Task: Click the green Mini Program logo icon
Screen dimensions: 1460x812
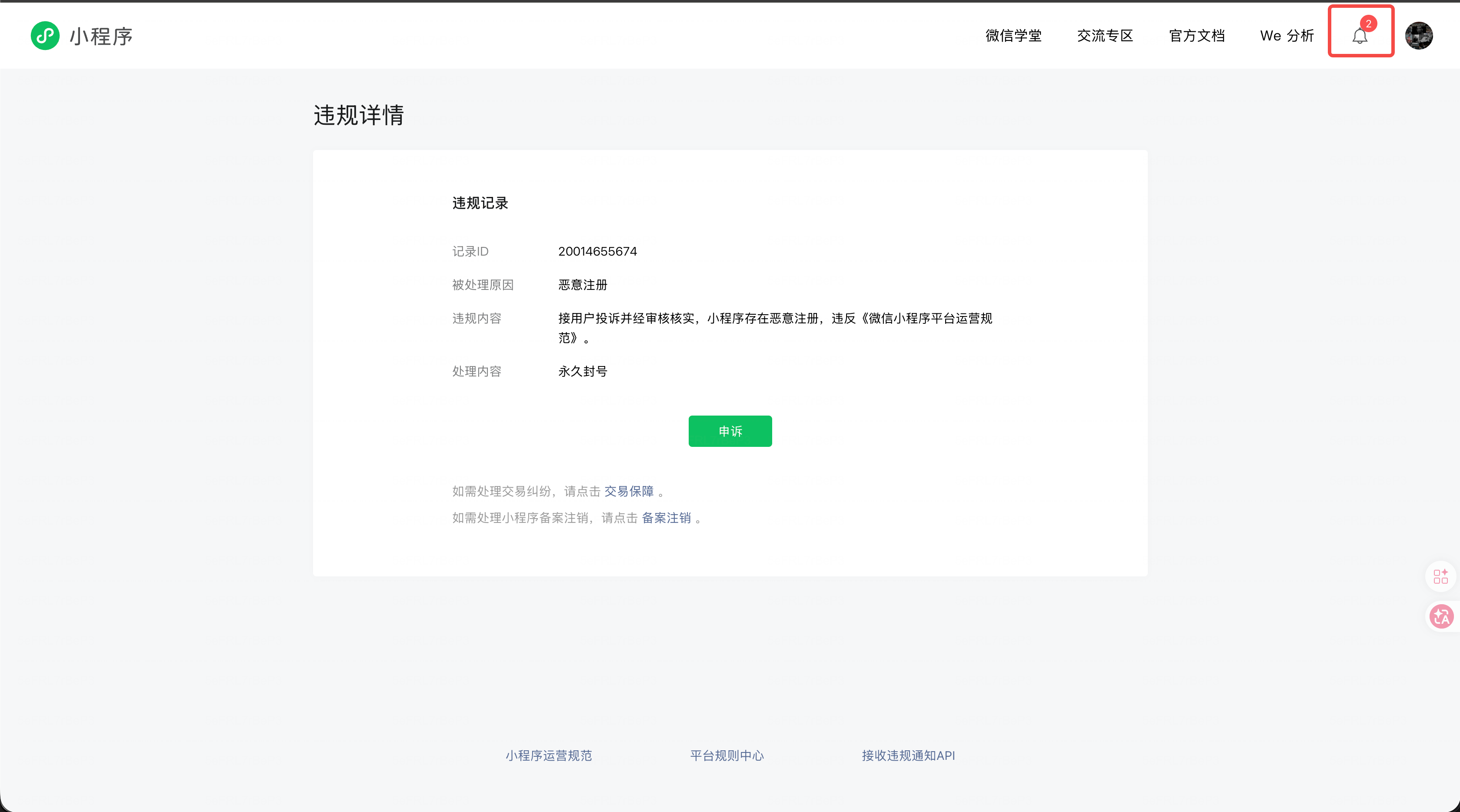Action: point(45,36)
